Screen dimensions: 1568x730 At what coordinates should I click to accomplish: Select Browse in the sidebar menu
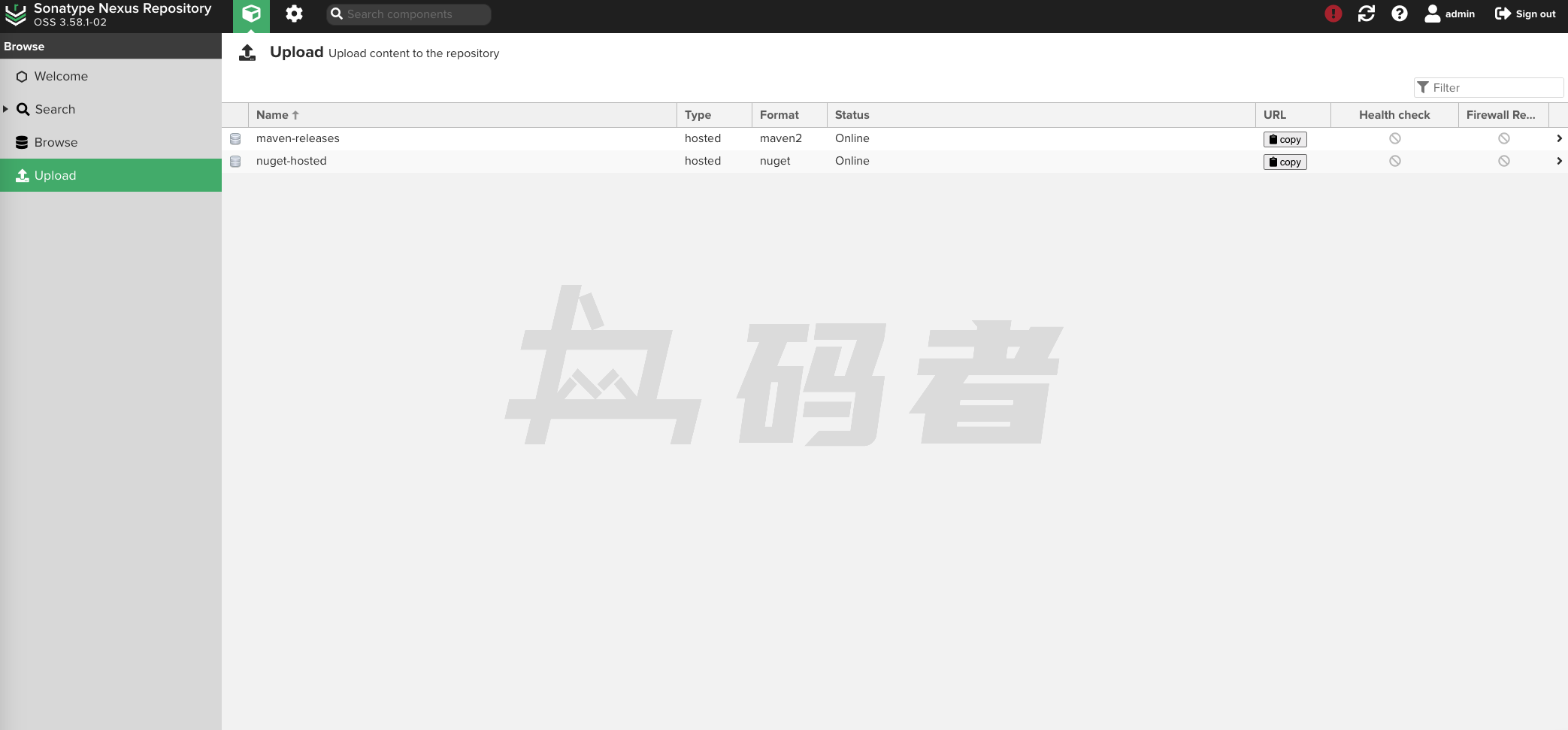pos(56,143)
